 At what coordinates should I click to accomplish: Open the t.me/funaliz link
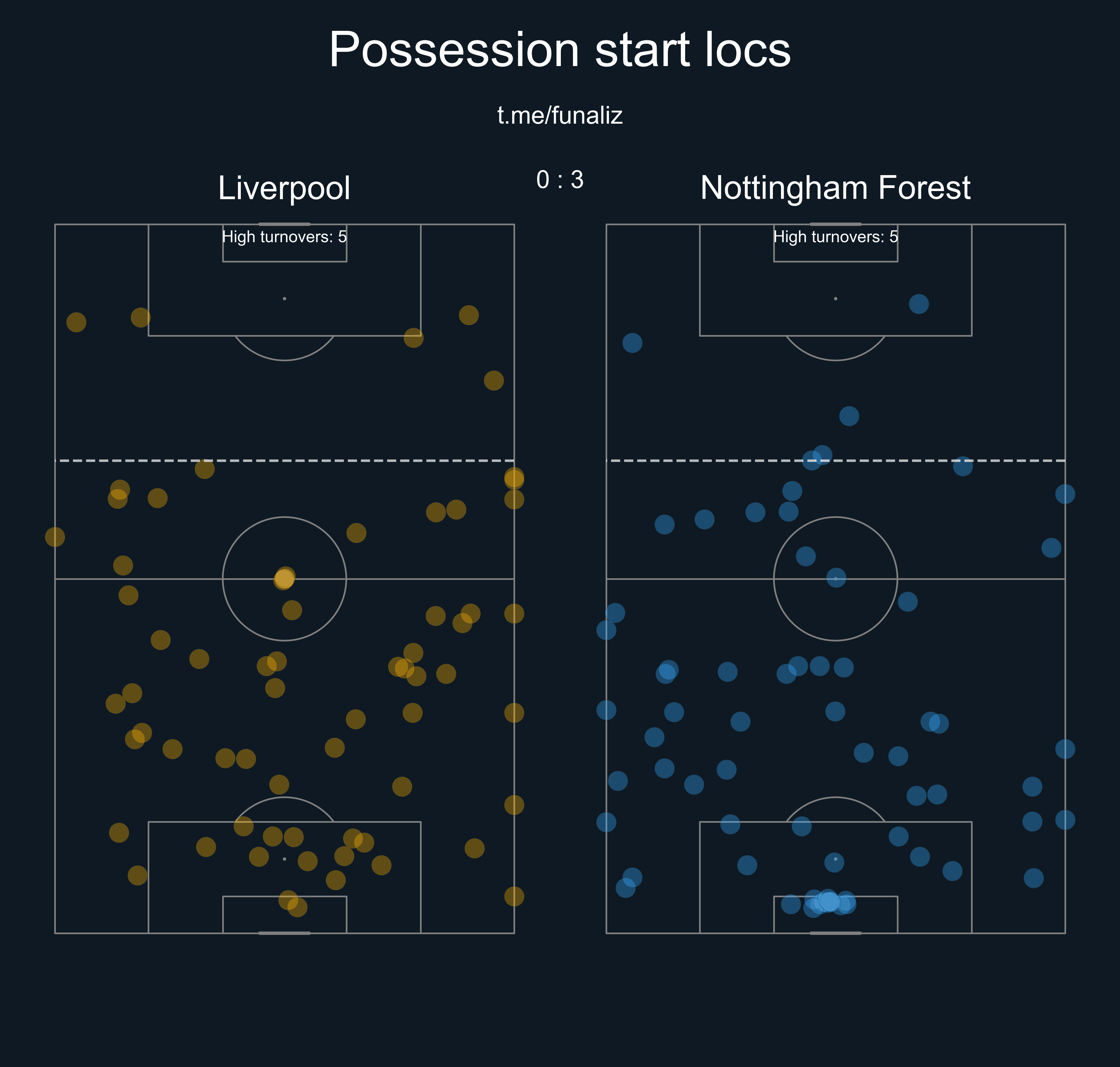tap(559, 116)
